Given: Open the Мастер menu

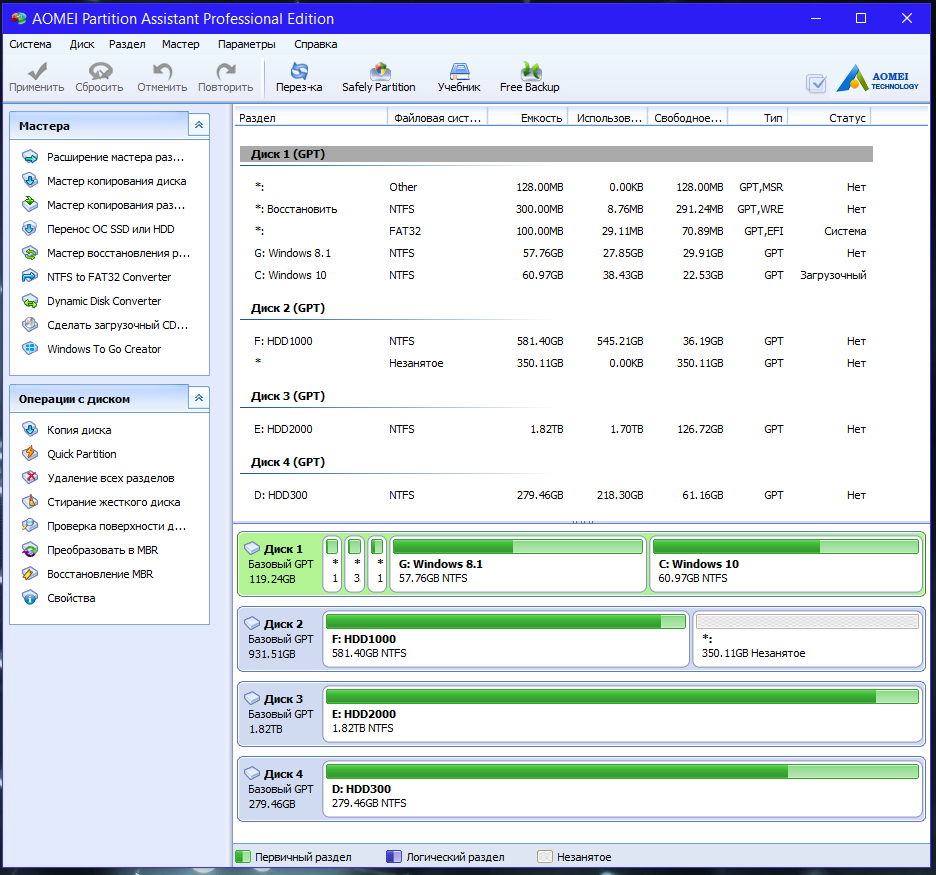Looking at the screenshot, I should click(180, 44).
